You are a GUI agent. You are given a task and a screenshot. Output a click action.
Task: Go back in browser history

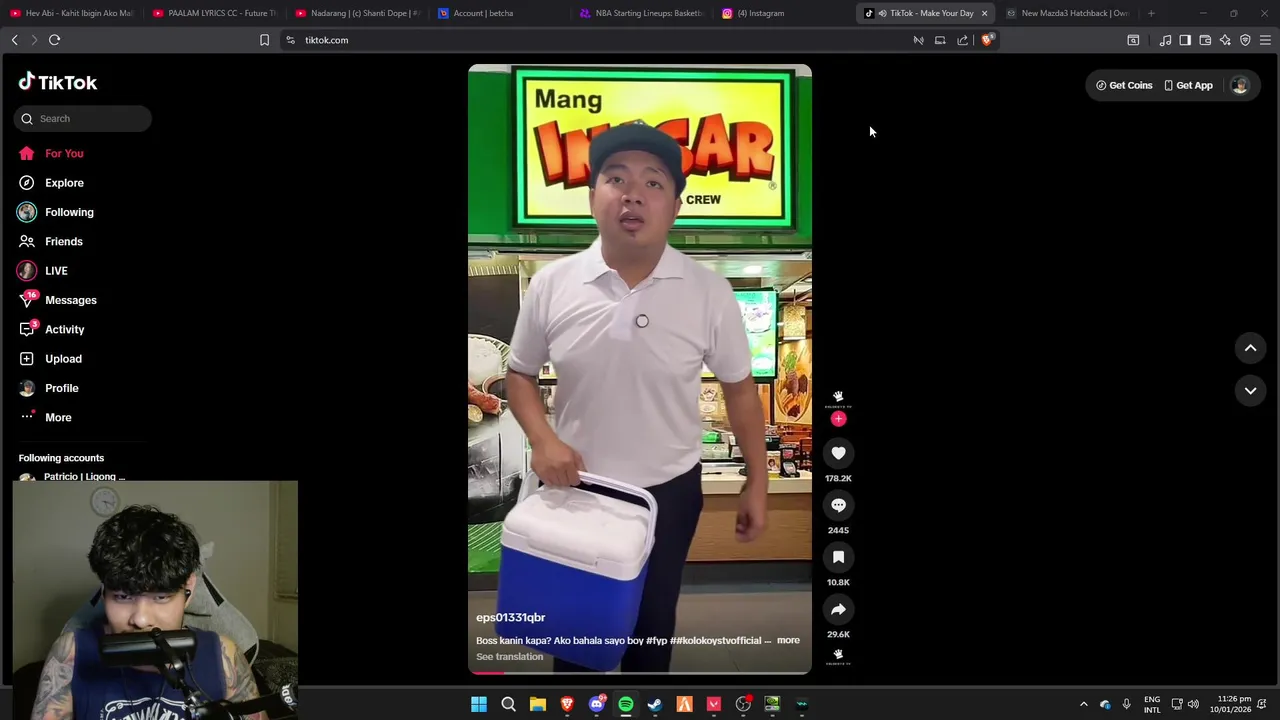[14, 40]
